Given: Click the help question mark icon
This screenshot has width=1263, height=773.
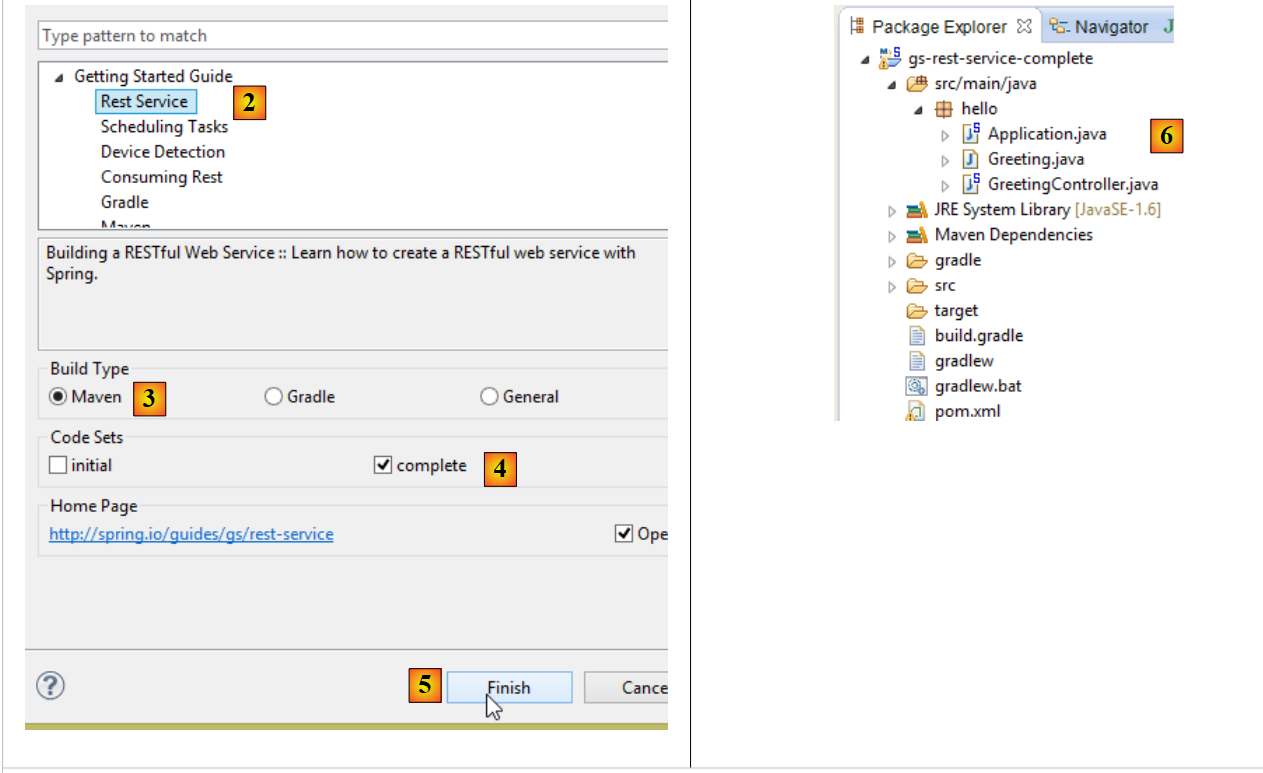Looking at the screenshot, I should (x=51, y=686).
